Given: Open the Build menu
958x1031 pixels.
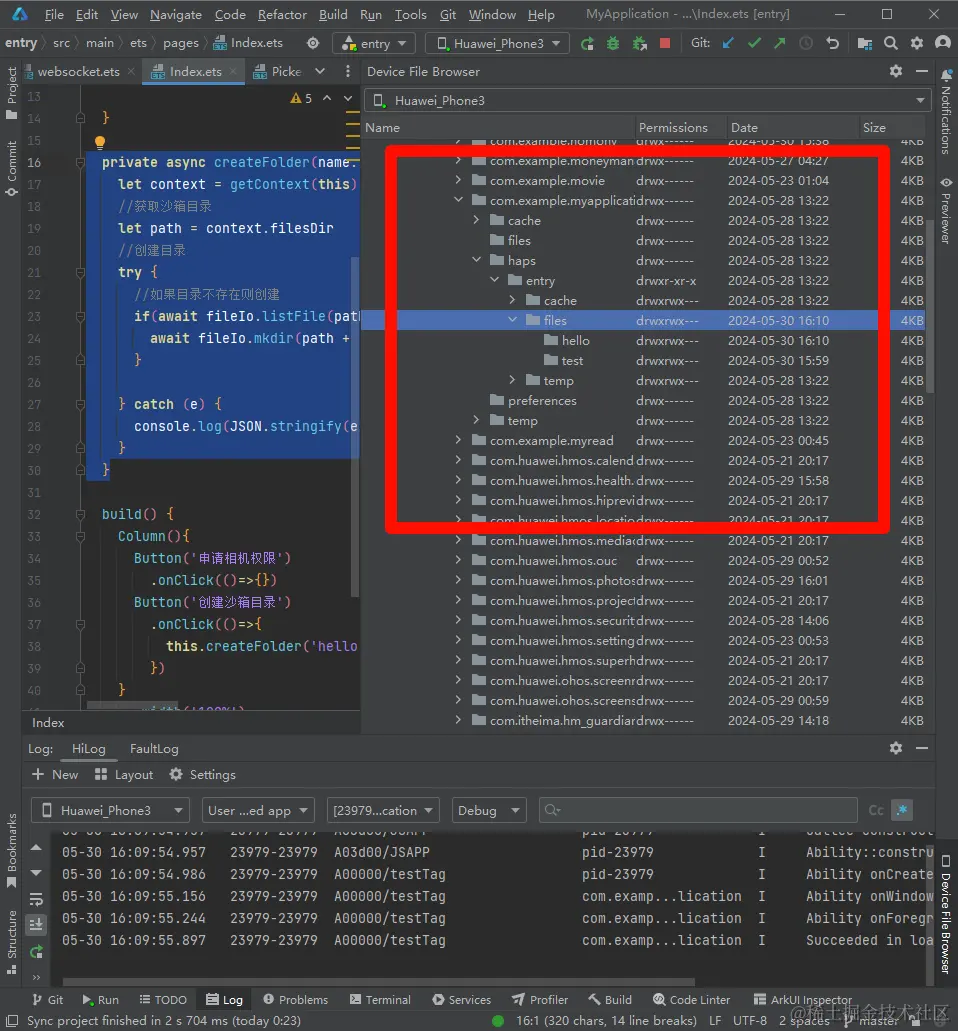Looking at the screenshot, I should [333, 14].
